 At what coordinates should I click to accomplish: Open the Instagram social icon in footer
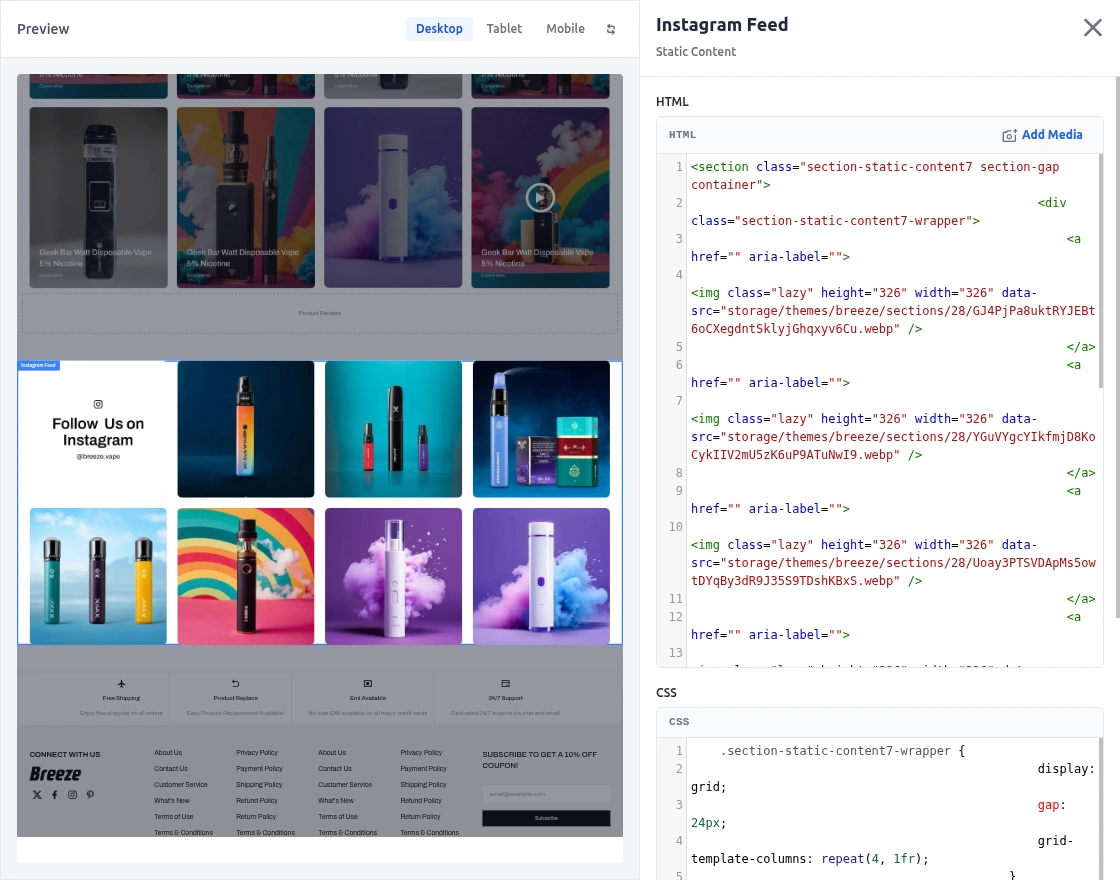(72, 795)
